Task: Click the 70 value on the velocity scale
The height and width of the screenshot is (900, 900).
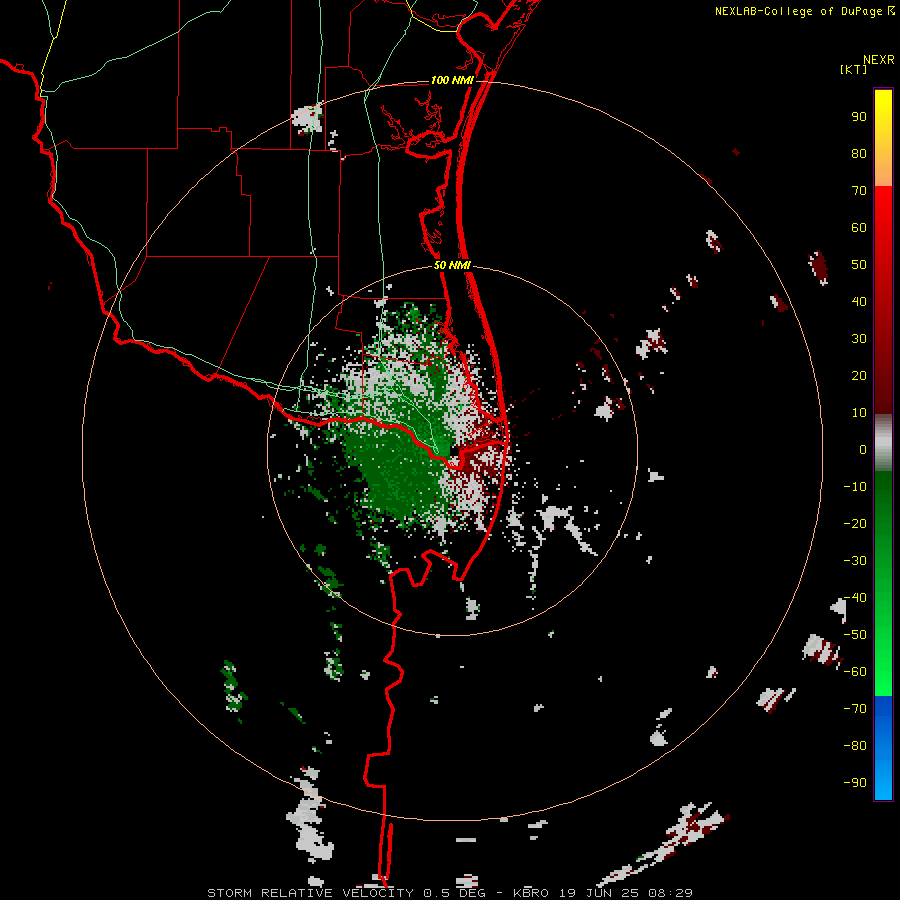Action: pyautogui.click(x=859, y=191)
